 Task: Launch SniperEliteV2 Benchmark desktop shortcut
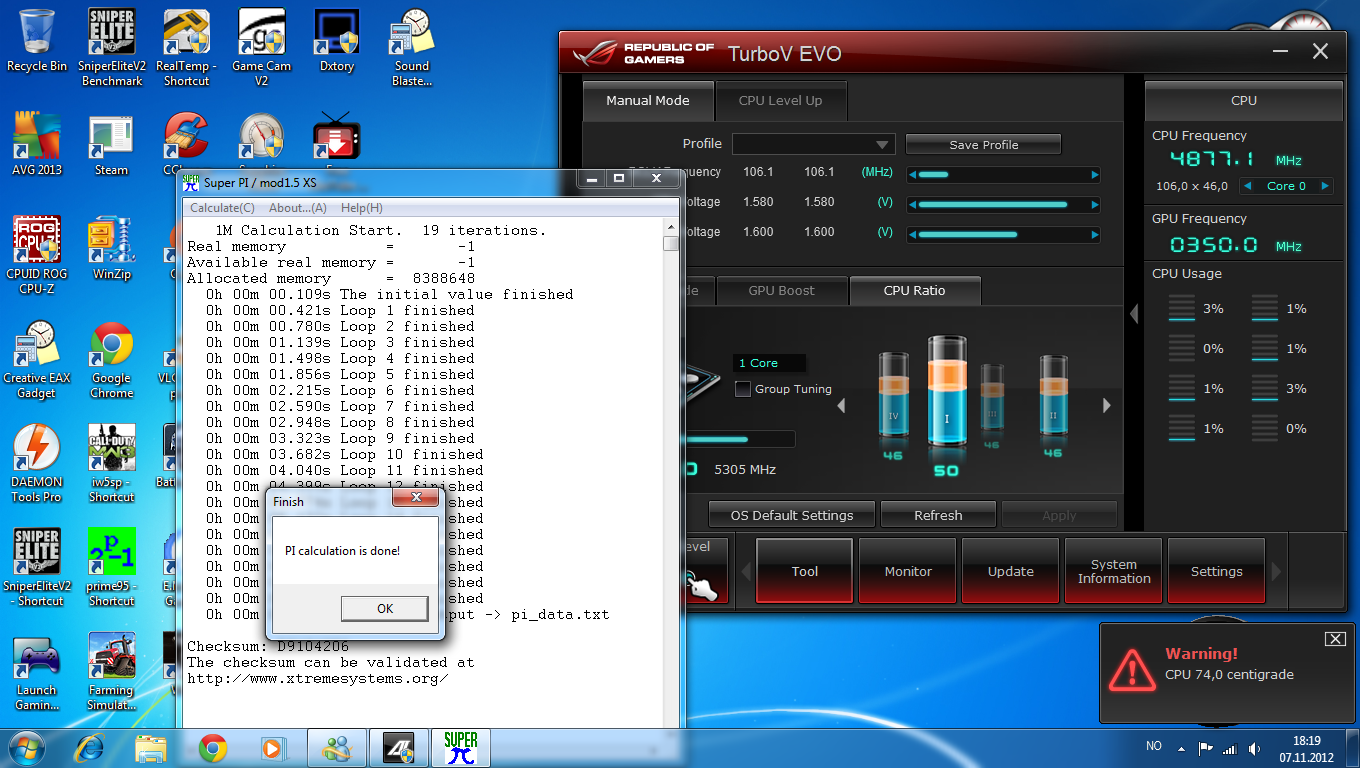coord(112,47)
